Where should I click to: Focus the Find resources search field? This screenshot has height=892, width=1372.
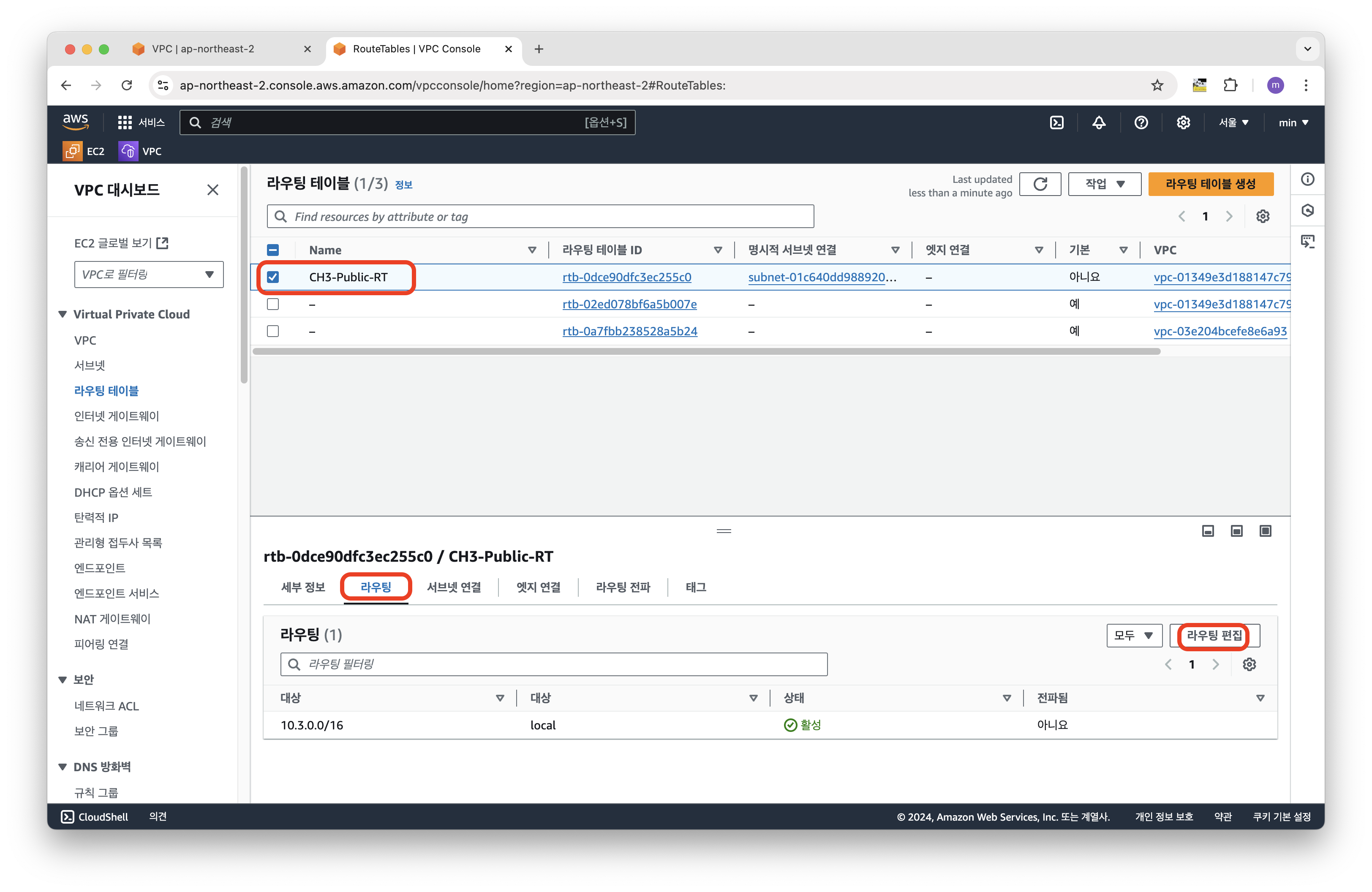[540, 217]
